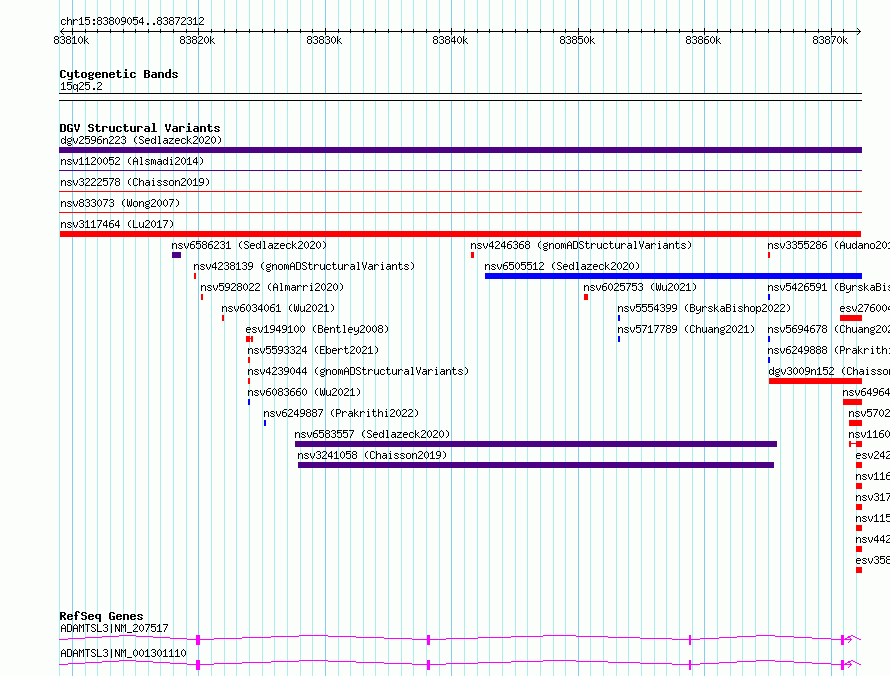This screenshot has height=676, width=890.
Task: Select nsv6083660 (Wu2021) label
Action: [304, 392]
